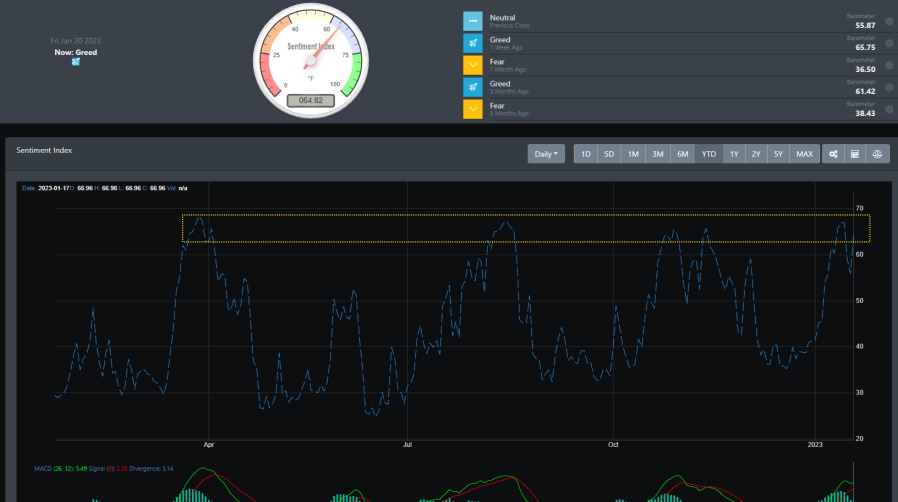Open gear settings on 6 Months Ago row
898x502 pixels.
click(889, 109)
